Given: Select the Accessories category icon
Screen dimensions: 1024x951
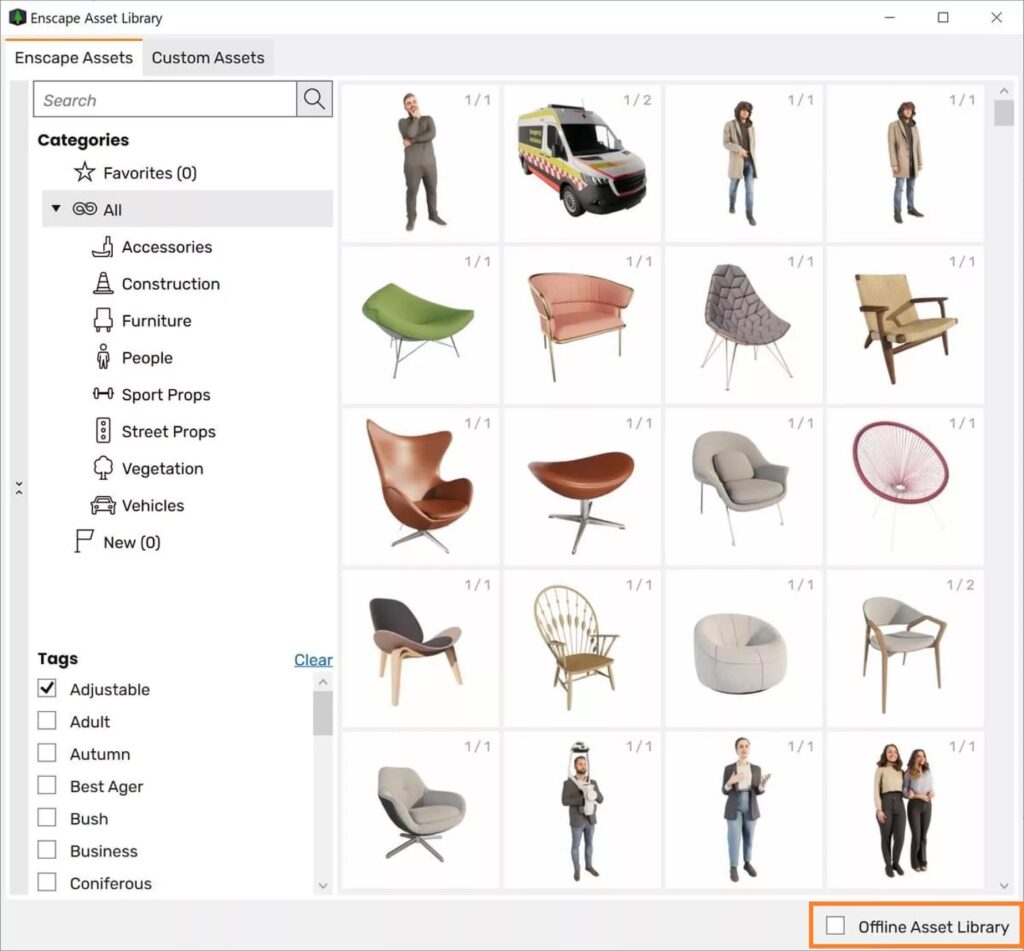Looking at the screenshot, I should 102,247.
